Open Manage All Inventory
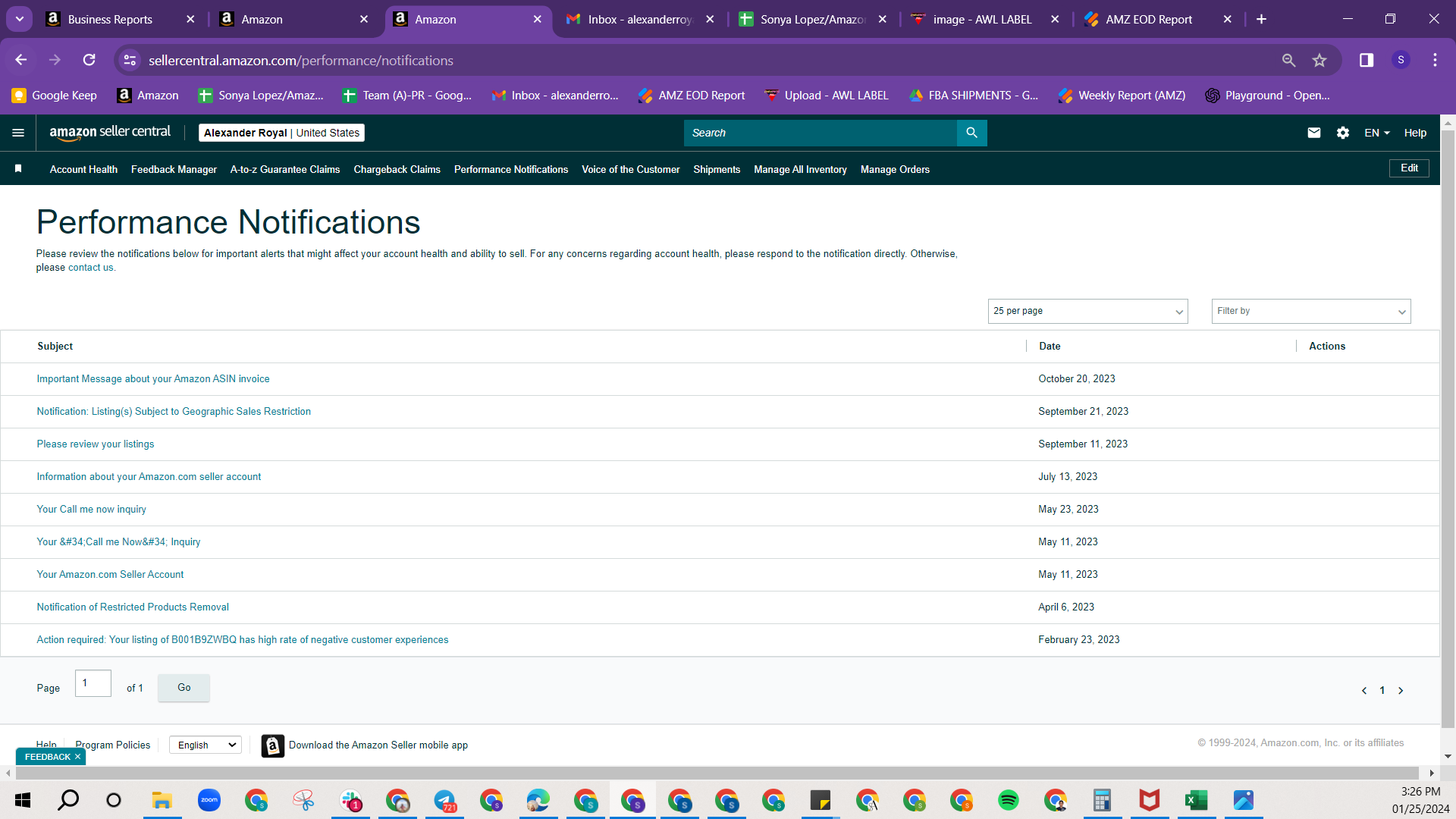 coord(800,169)
